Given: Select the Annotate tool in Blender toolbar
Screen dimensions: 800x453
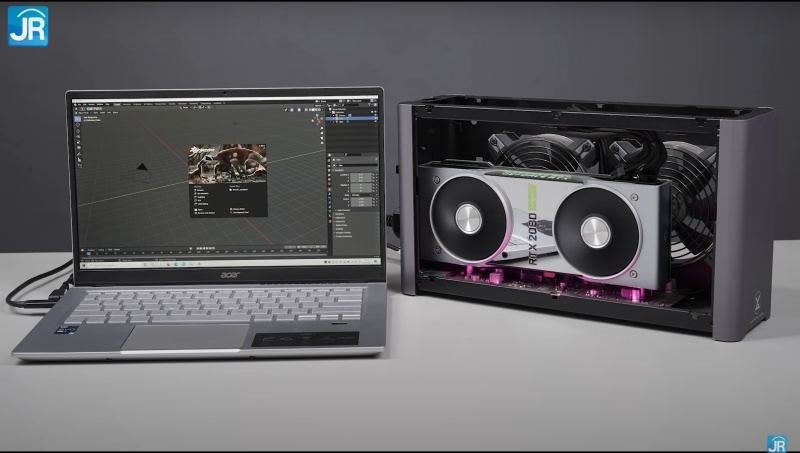Looking at the screenshot, I should (79, 154).
